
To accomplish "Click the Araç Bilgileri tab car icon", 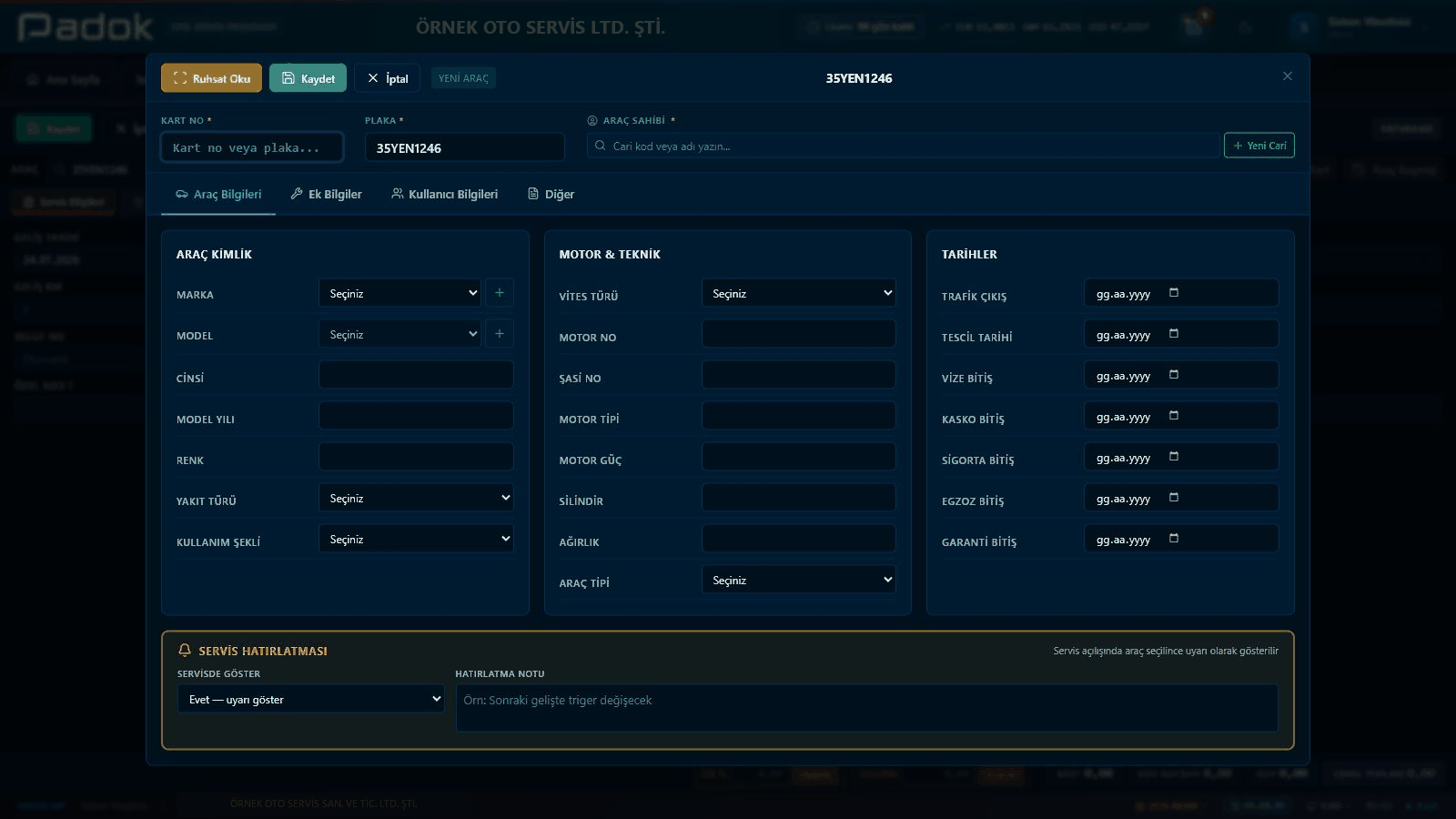I will 182,194.
